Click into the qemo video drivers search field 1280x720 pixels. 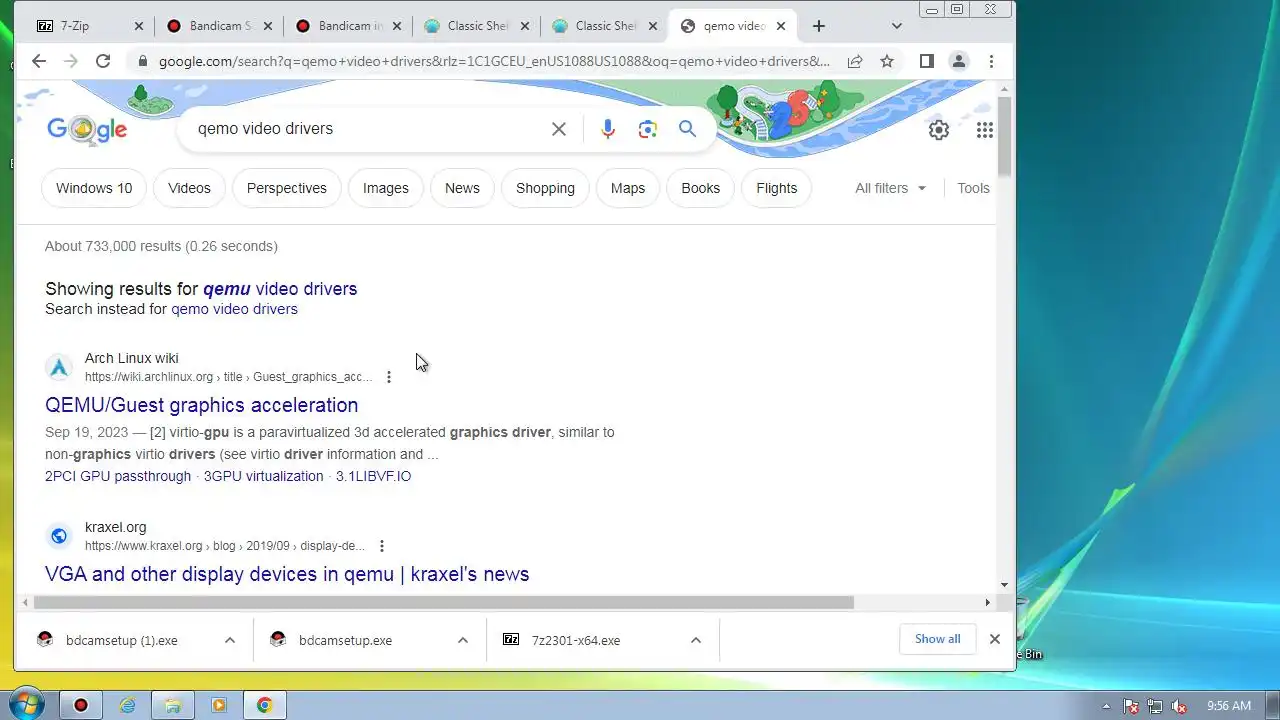(x=365, y=129)
